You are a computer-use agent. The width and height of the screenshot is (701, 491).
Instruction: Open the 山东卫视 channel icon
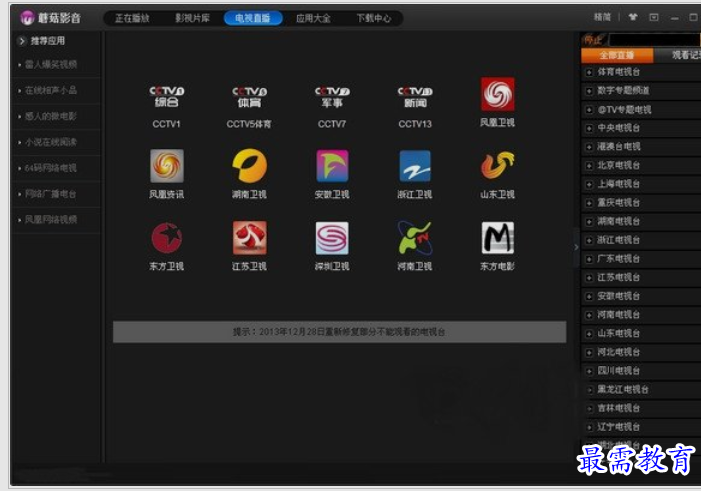(x=498, y=165)
